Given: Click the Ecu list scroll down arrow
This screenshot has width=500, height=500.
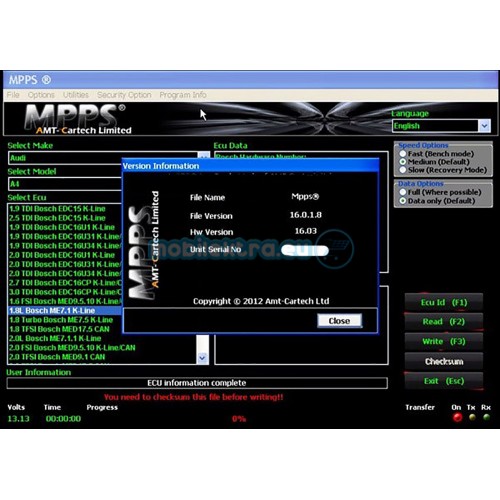Looking at the screenshot, I should pyautogui.click(x=202, y=358).
